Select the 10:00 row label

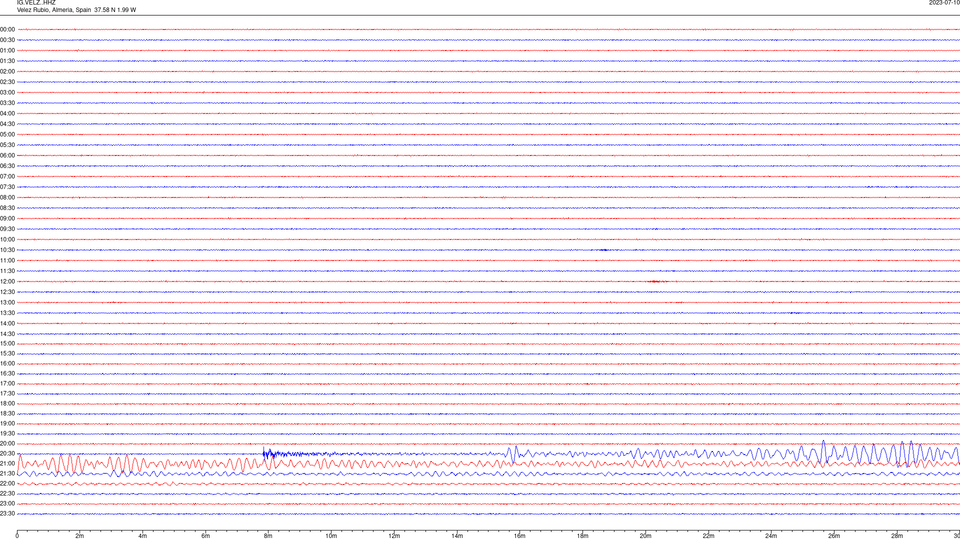click(x=7, y=239)
